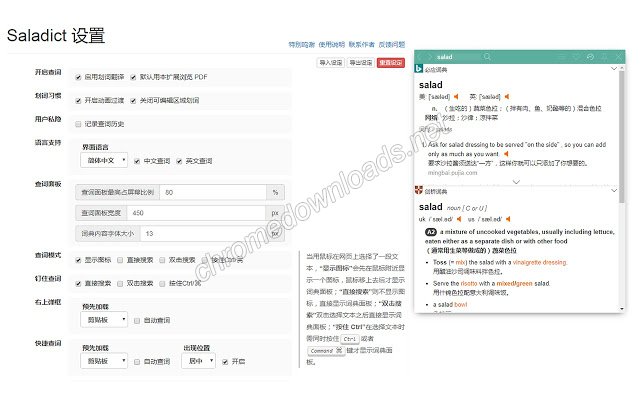The image size is (640, 400).
Task: Go forward in the salad lookup panel
Action: click(x=429, y=57)
